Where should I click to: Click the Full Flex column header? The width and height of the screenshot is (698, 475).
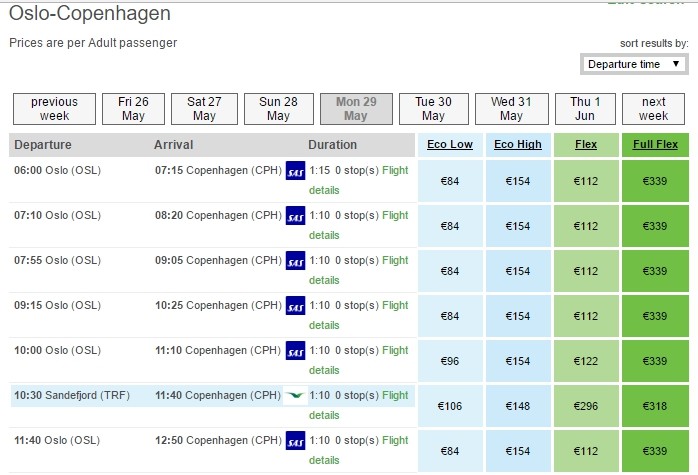(655, 145)
